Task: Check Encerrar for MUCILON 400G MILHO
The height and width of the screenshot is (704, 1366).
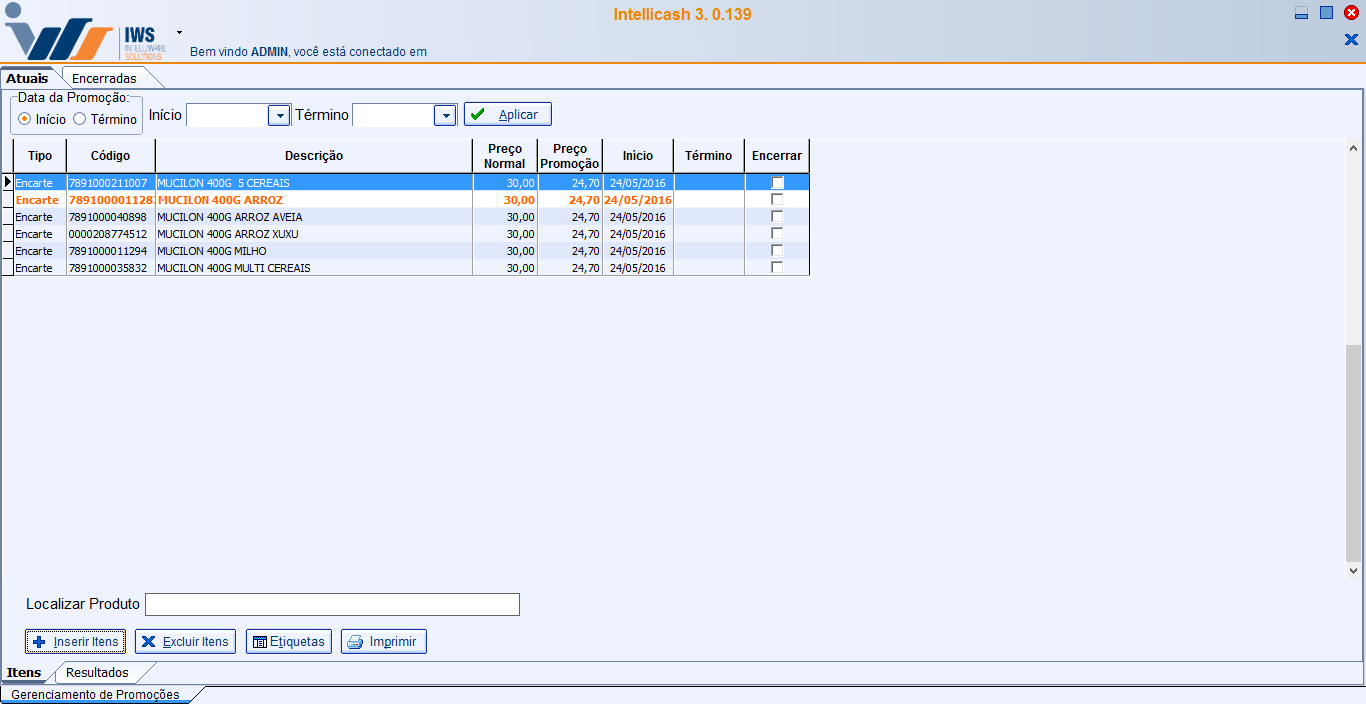Action: (x=777, y=251)
